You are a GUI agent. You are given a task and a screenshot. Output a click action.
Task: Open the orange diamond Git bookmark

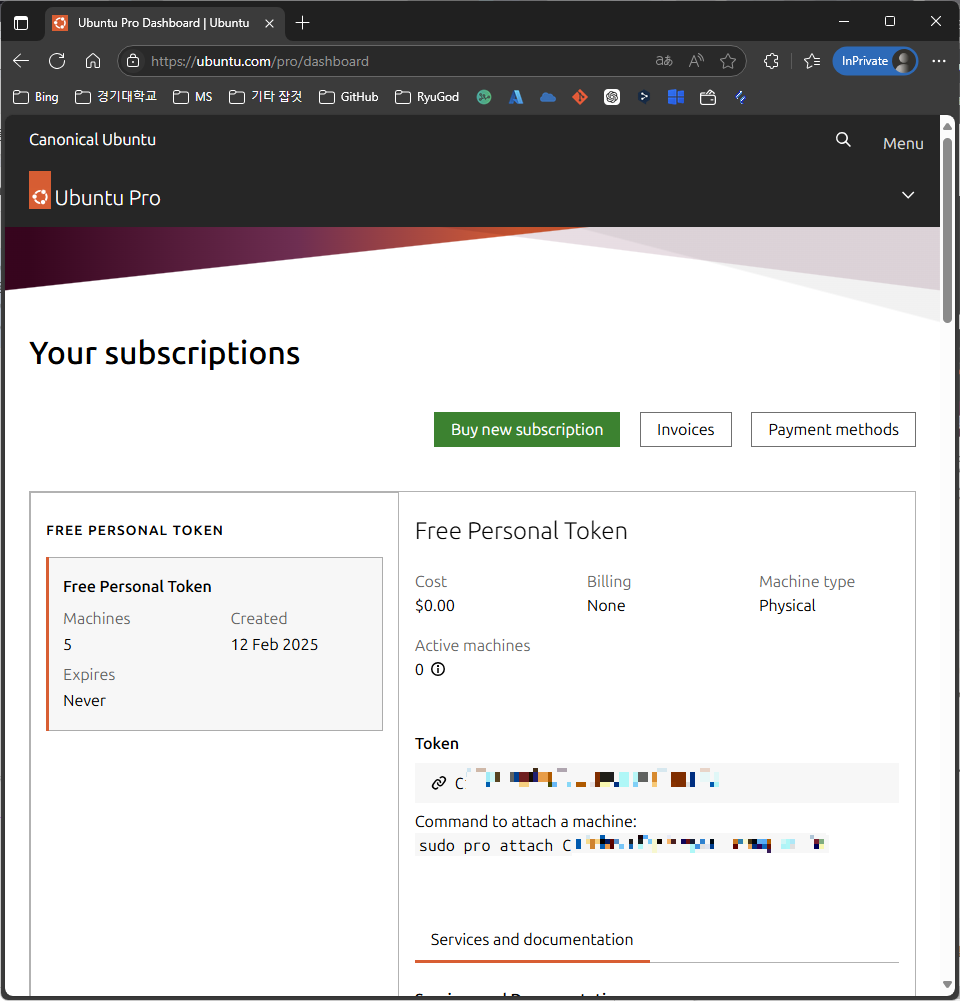click(580, 97)
